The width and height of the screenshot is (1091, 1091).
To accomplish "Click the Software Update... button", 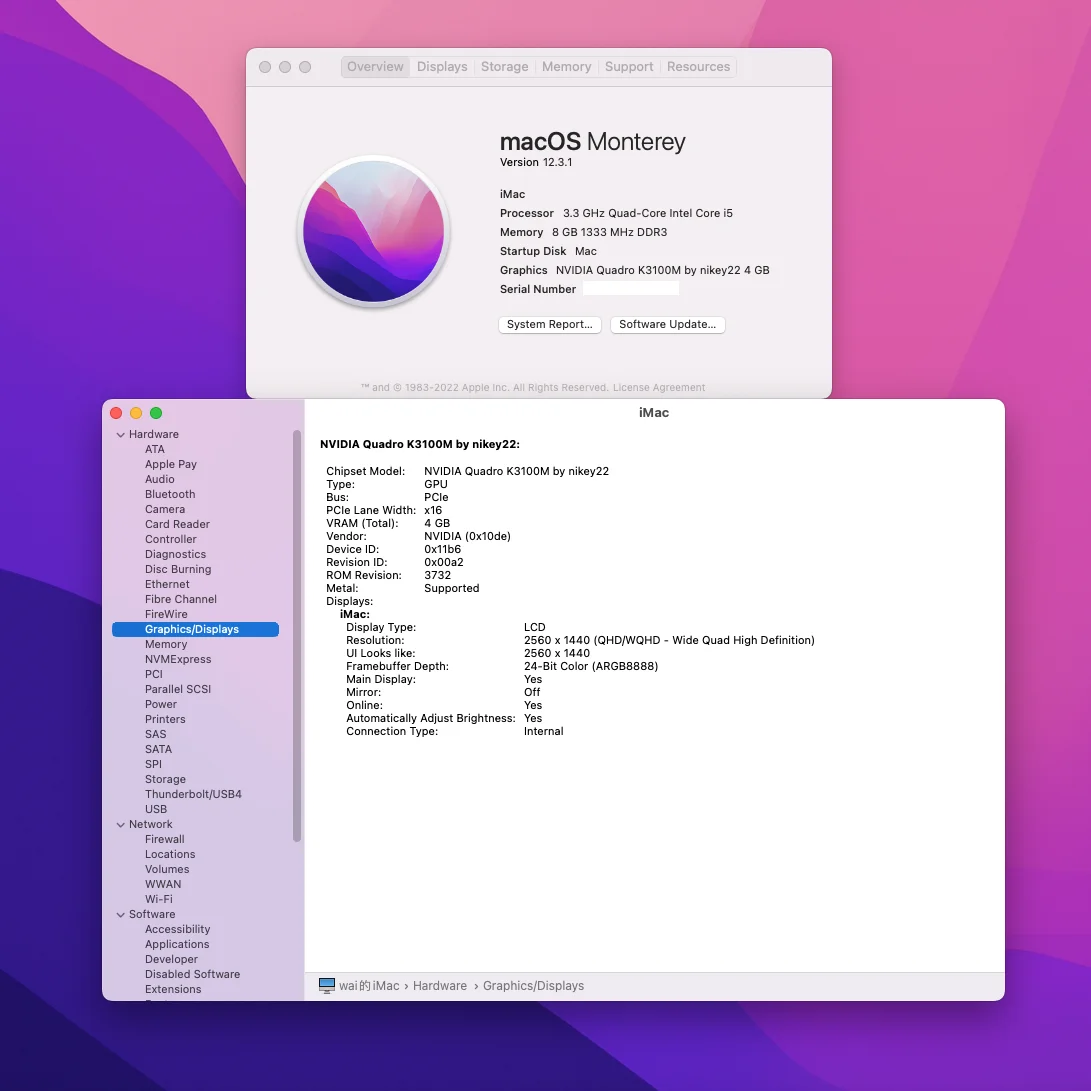I will pyautogui.click(x=667, y=324).
